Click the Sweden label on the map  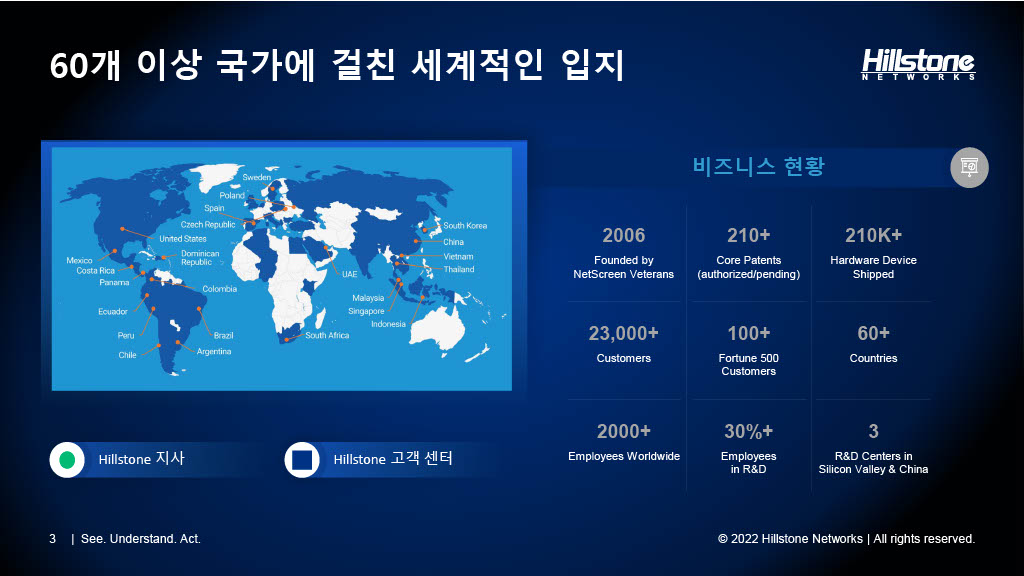[257, 177]
